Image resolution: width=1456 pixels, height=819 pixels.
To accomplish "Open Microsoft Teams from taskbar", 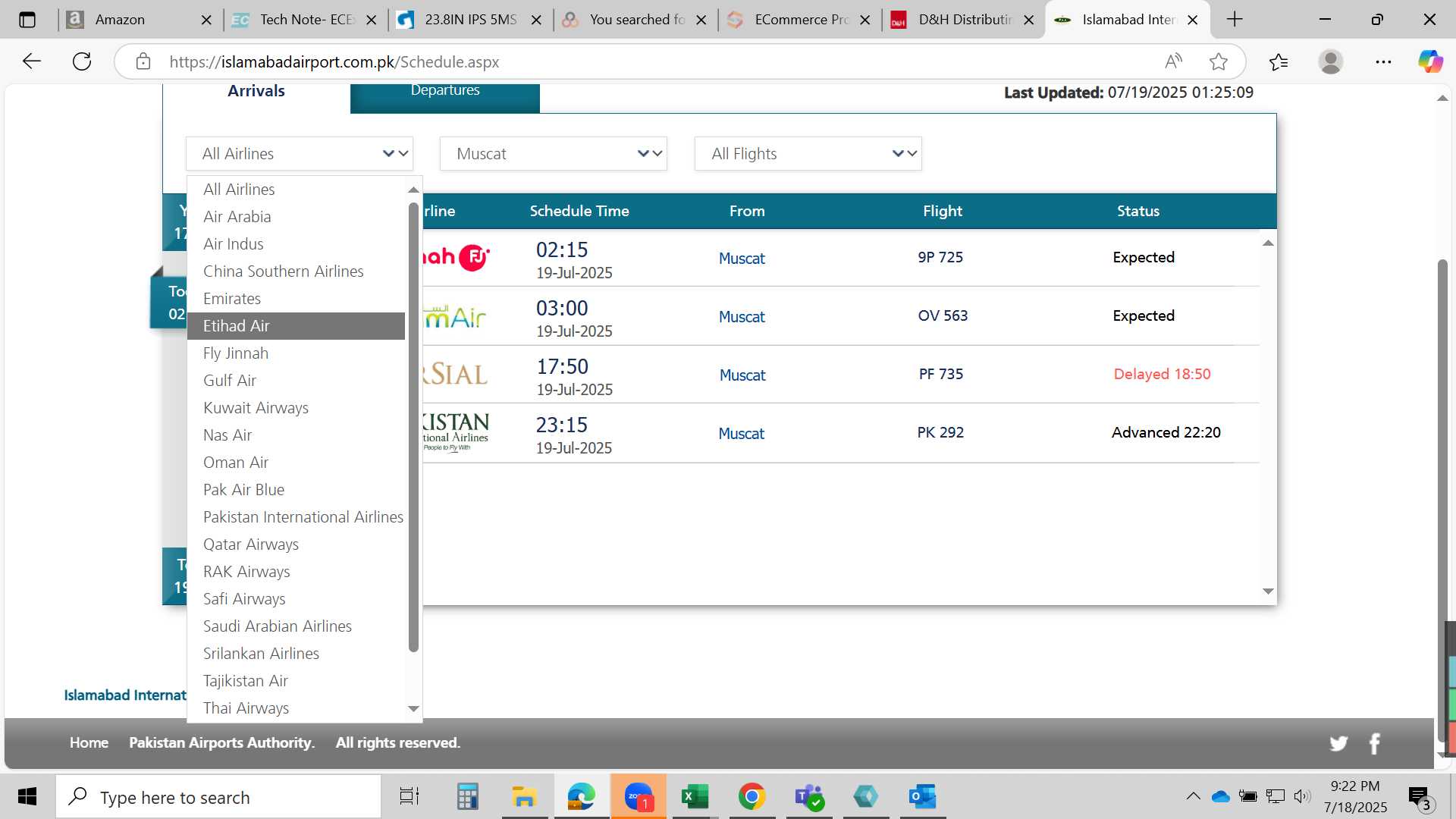I will point(809,796).
